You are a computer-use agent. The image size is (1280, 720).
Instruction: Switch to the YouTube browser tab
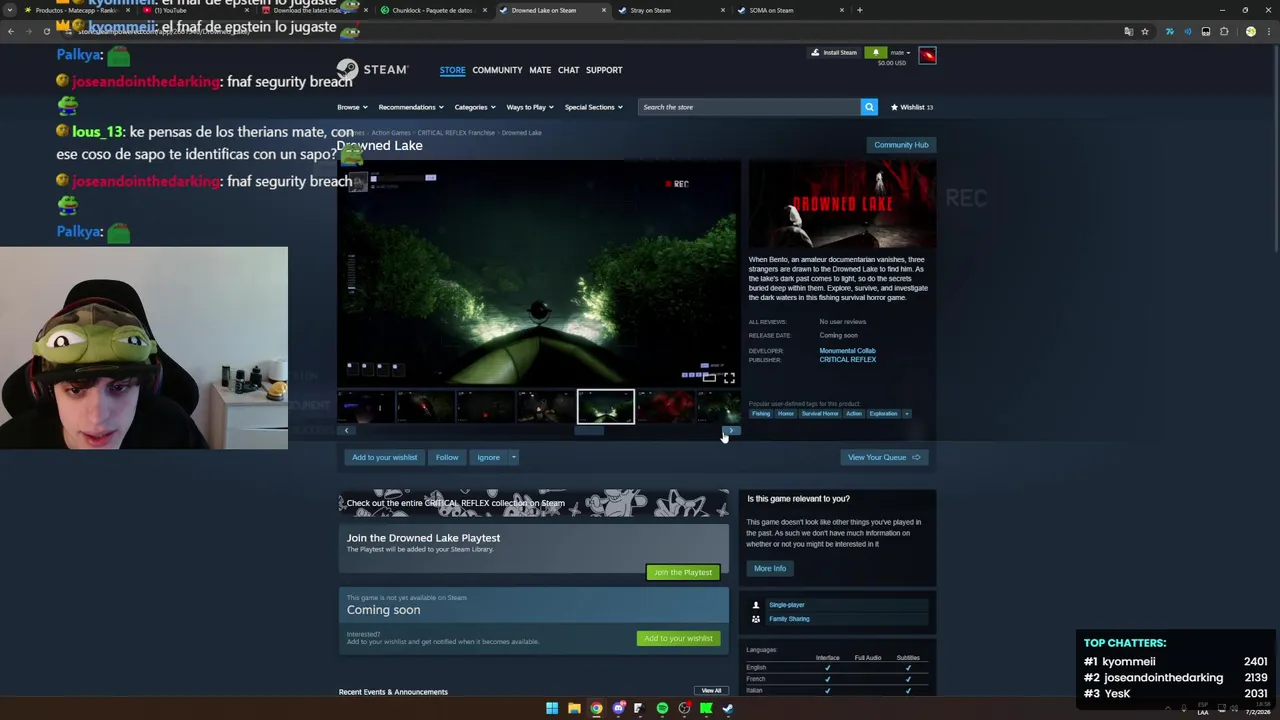tap(197, 10)
